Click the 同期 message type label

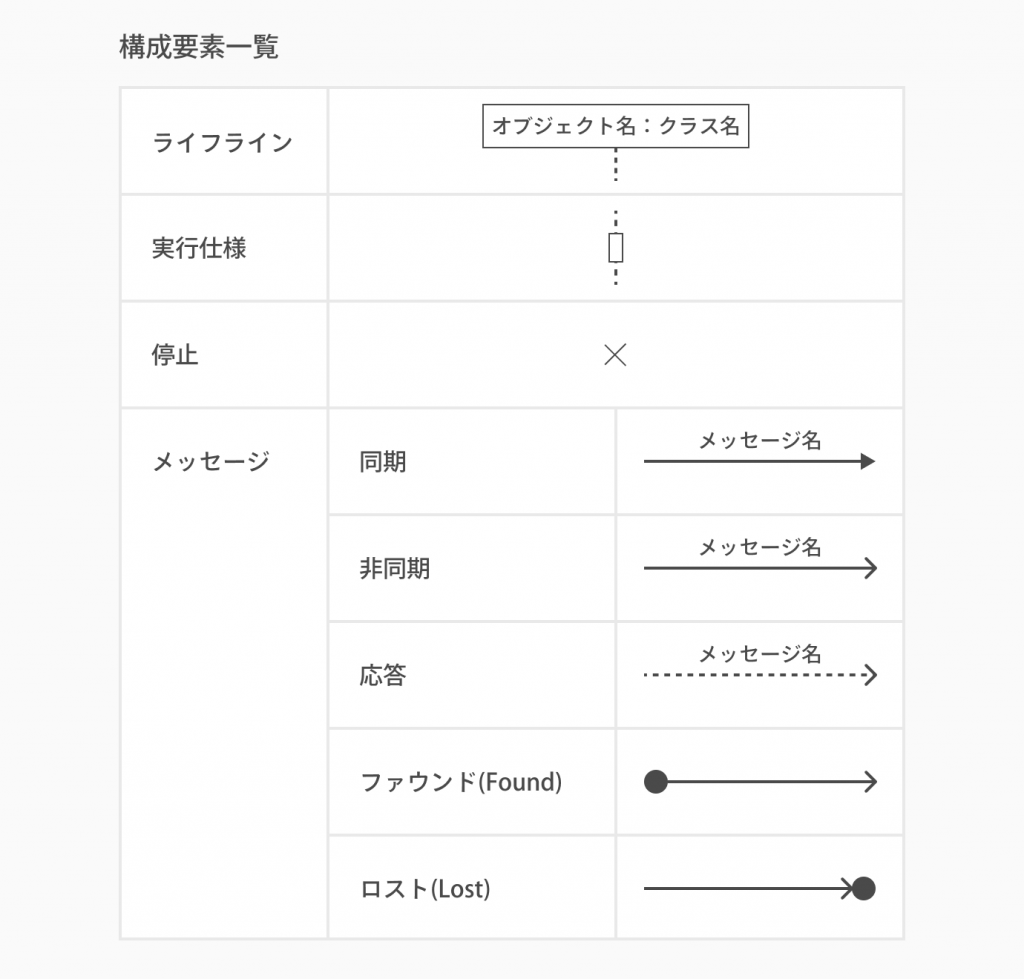pyautogui.click(x=383, y=462)
